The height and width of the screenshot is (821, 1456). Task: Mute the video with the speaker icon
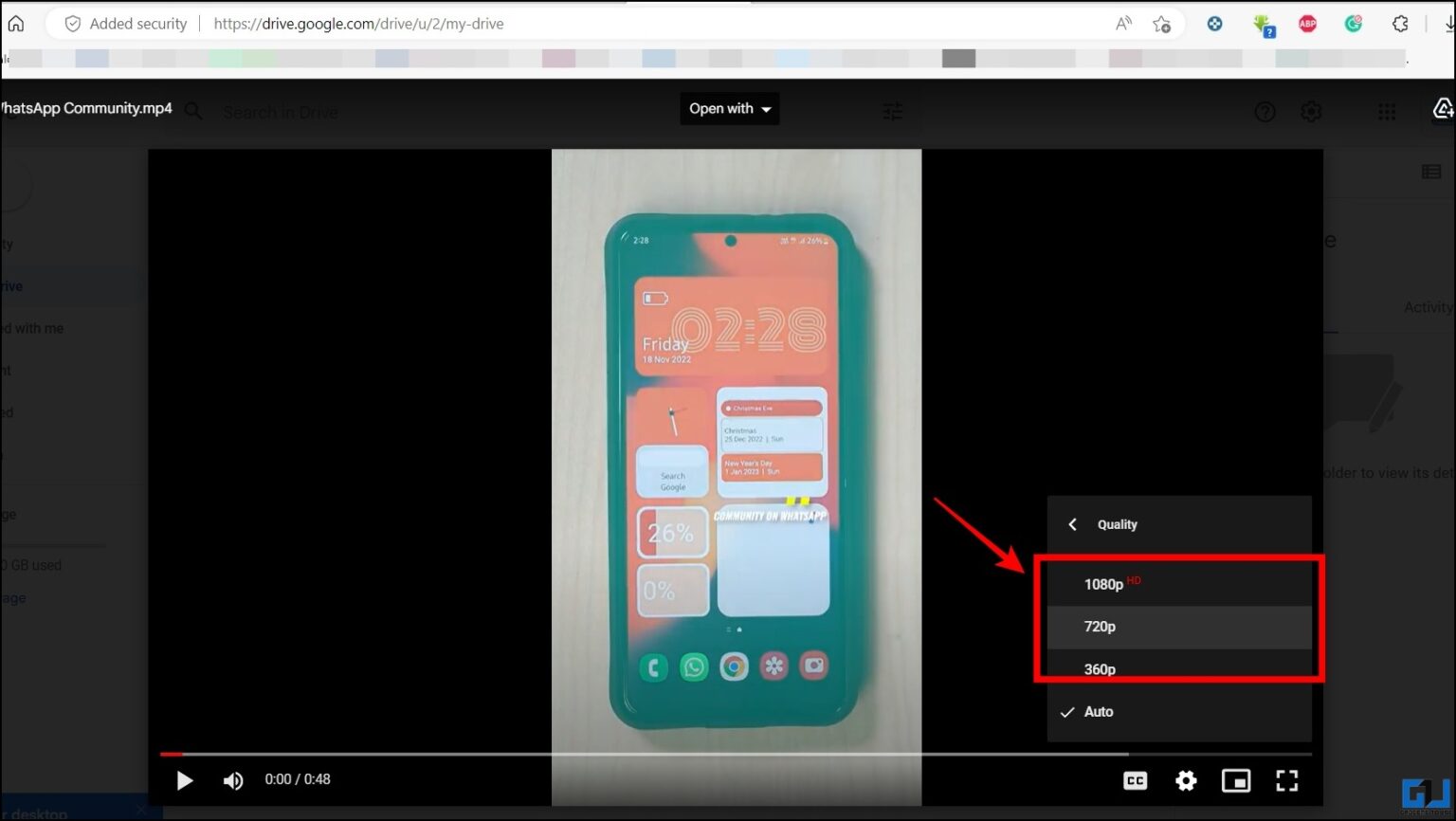click(233, 780)
